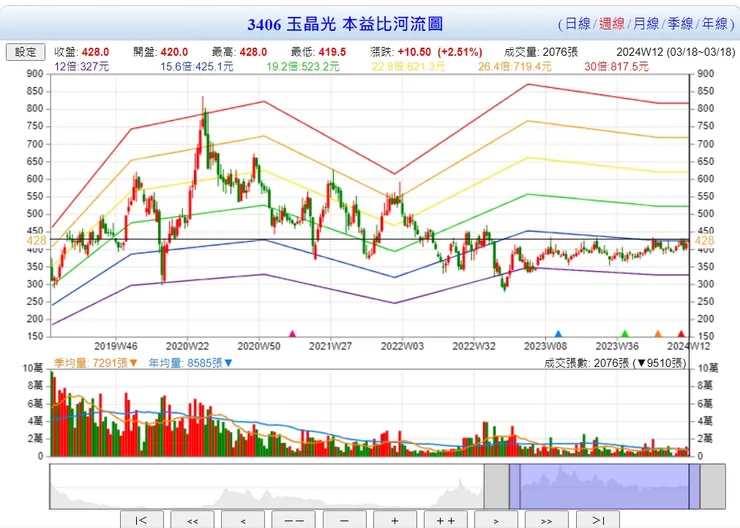Click the 30倍:817.5元 red legend label
The image size is (740, 528).
point(616,67)
